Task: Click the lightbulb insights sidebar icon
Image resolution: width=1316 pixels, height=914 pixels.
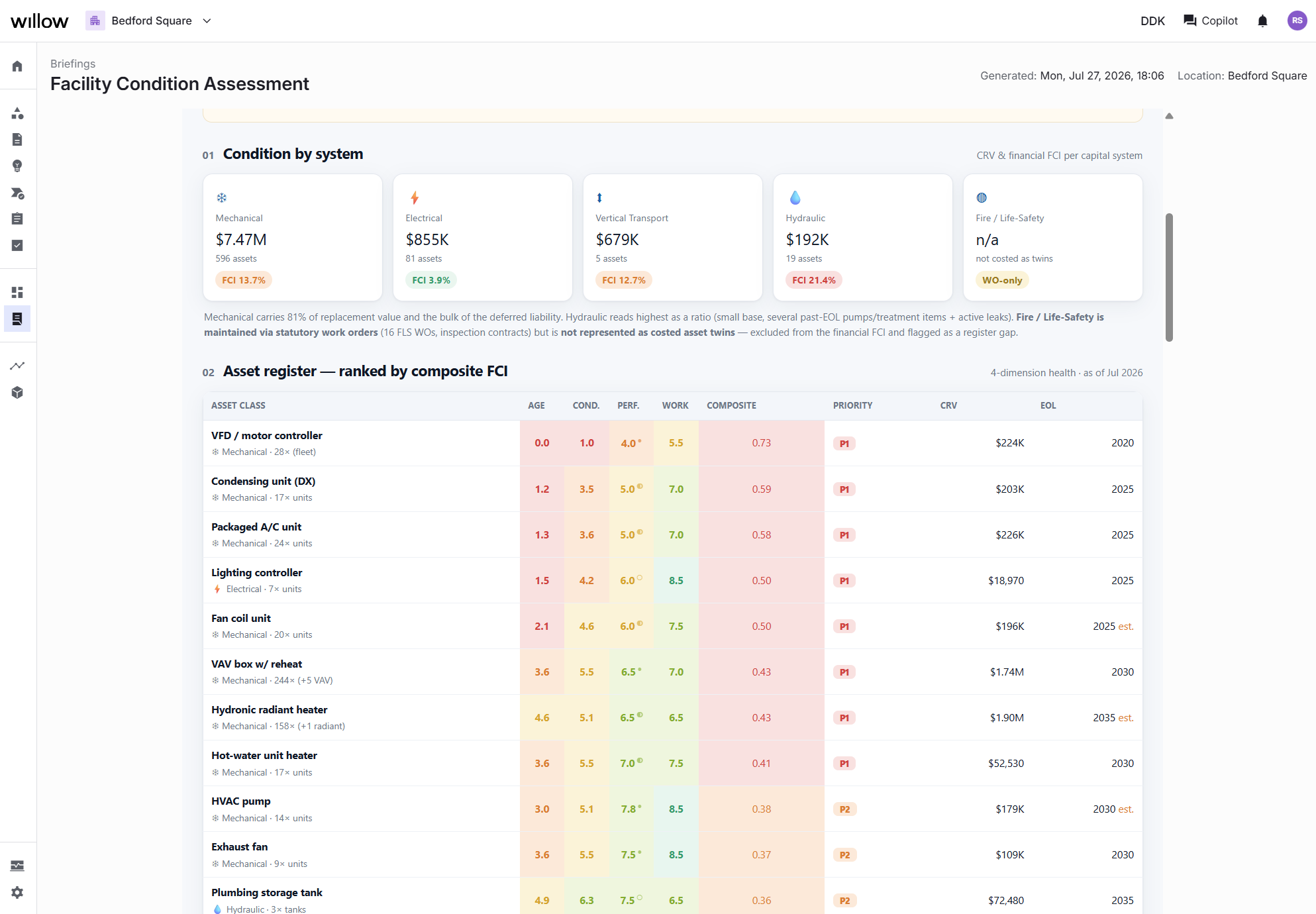Action: pos(17,166)
